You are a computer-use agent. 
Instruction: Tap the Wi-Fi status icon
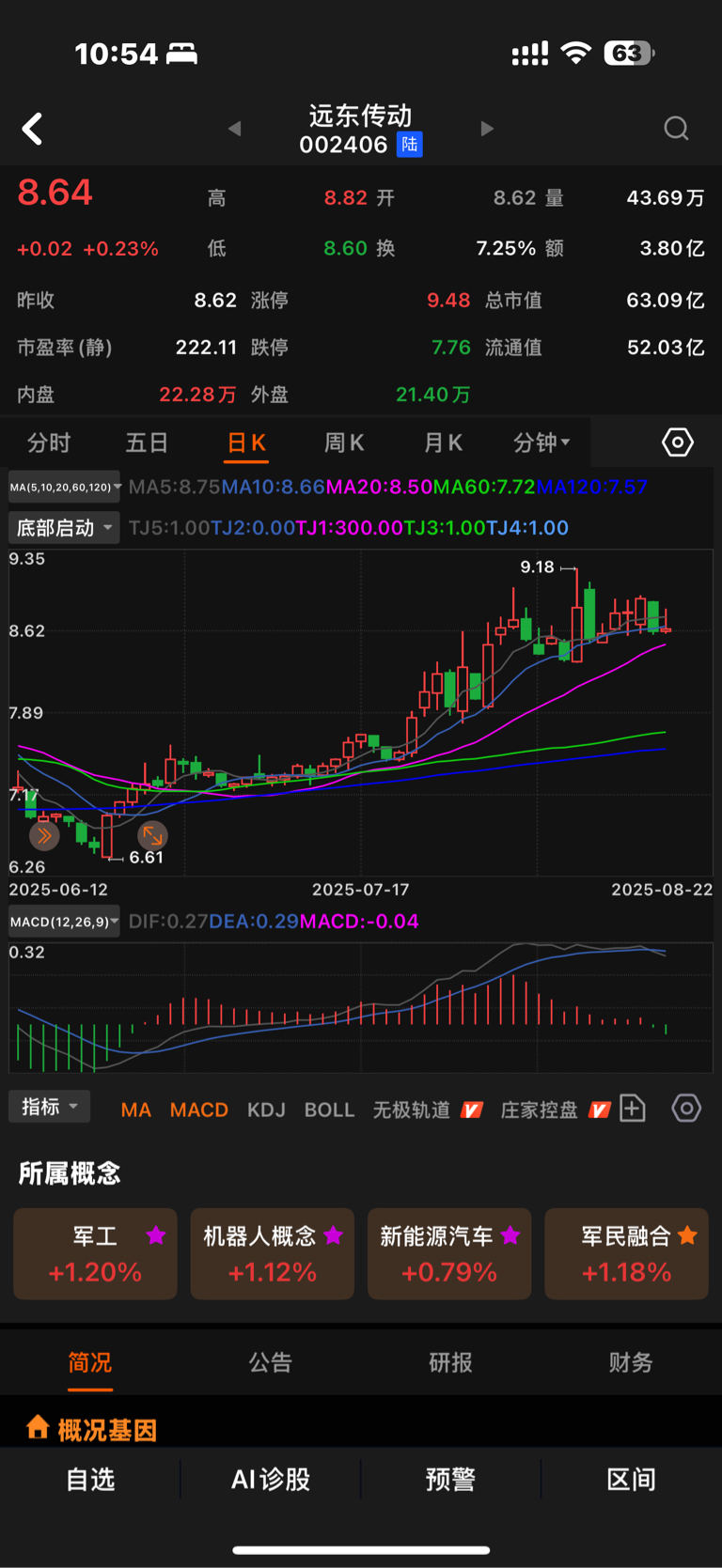(x=575, y=53)
